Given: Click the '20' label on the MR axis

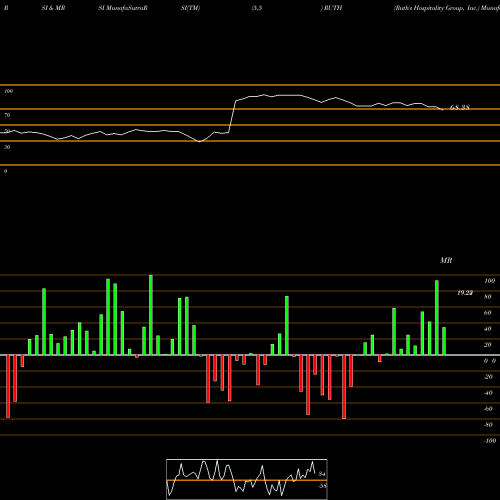Looking at the screenshot, I should [x=488, y=345].
